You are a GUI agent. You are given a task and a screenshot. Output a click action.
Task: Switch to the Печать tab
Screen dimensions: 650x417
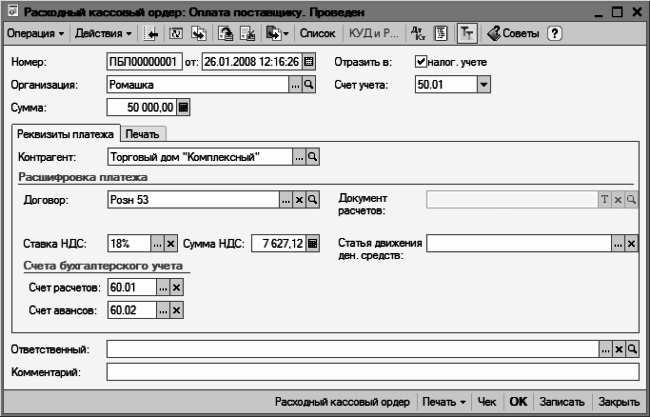coord(143,134)
